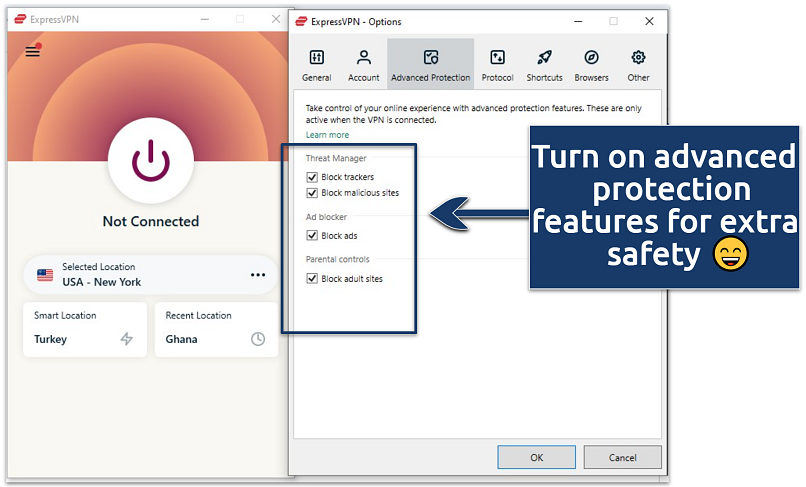Open location picker three-dots icon

[258, 275]
